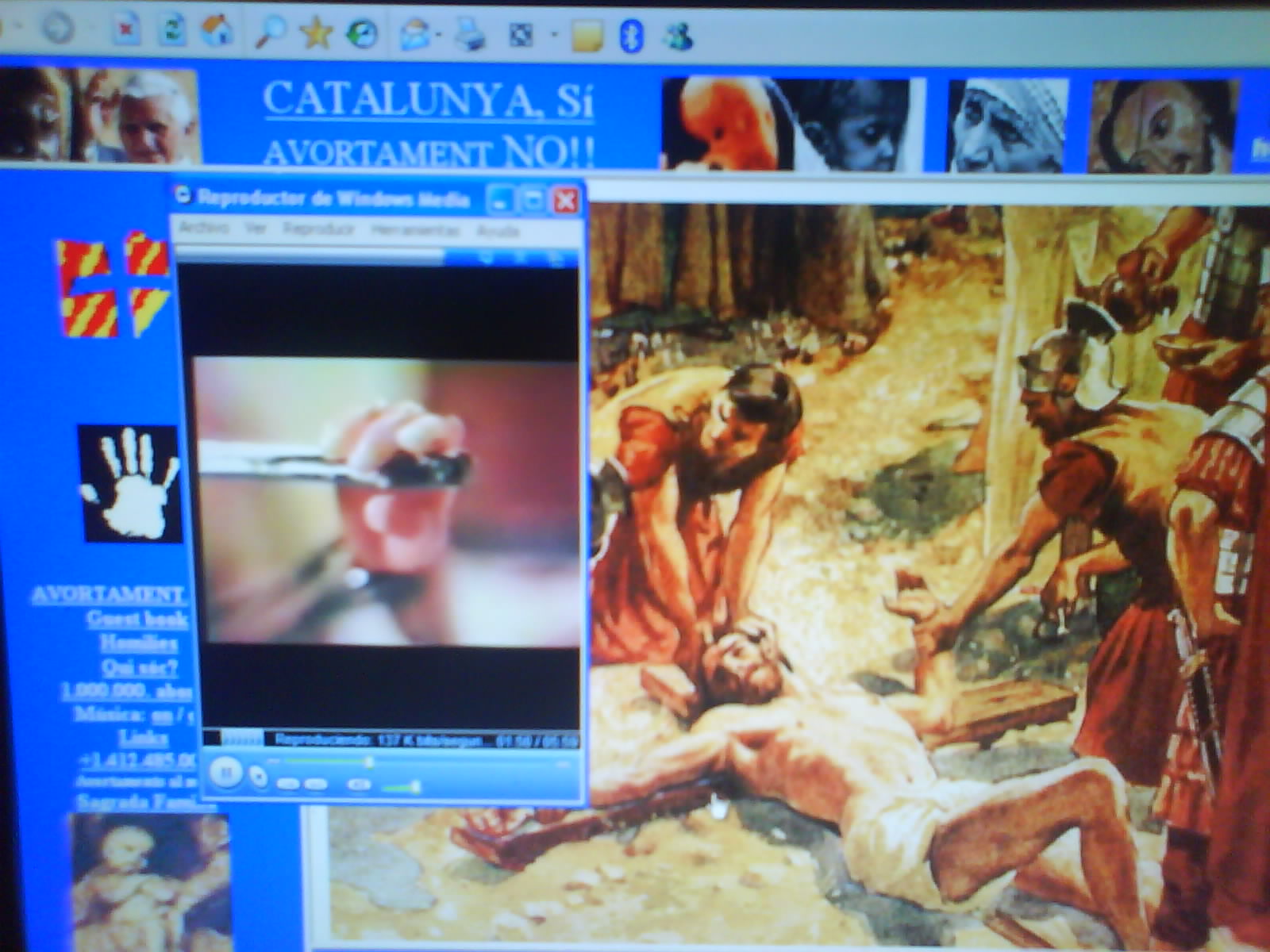Click the Windows Media Player title bar icon
The height and width of the screenshot is (952, 1270).
tap(184, 194)
